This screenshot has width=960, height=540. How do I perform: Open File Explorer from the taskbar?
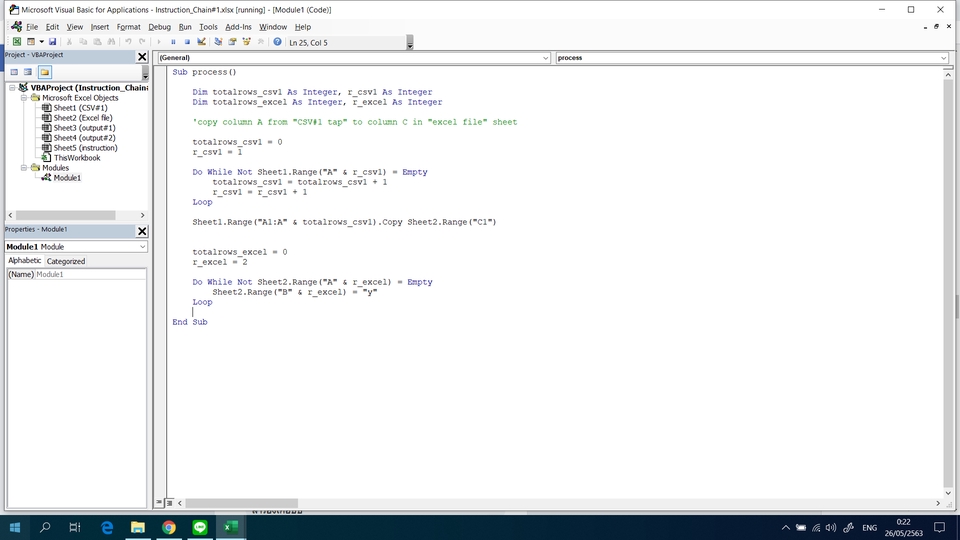(x=138, y=527)
